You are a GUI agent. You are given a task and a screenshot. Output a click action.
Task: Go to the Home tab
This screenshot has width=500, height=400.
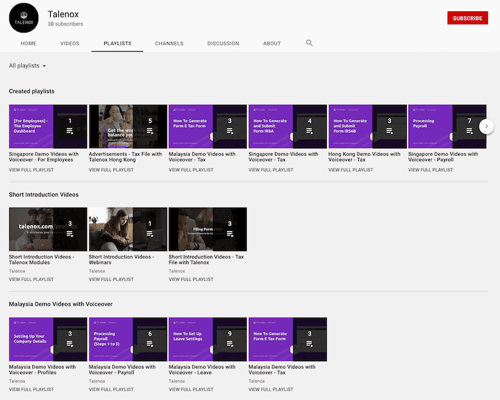coord(28,43)
